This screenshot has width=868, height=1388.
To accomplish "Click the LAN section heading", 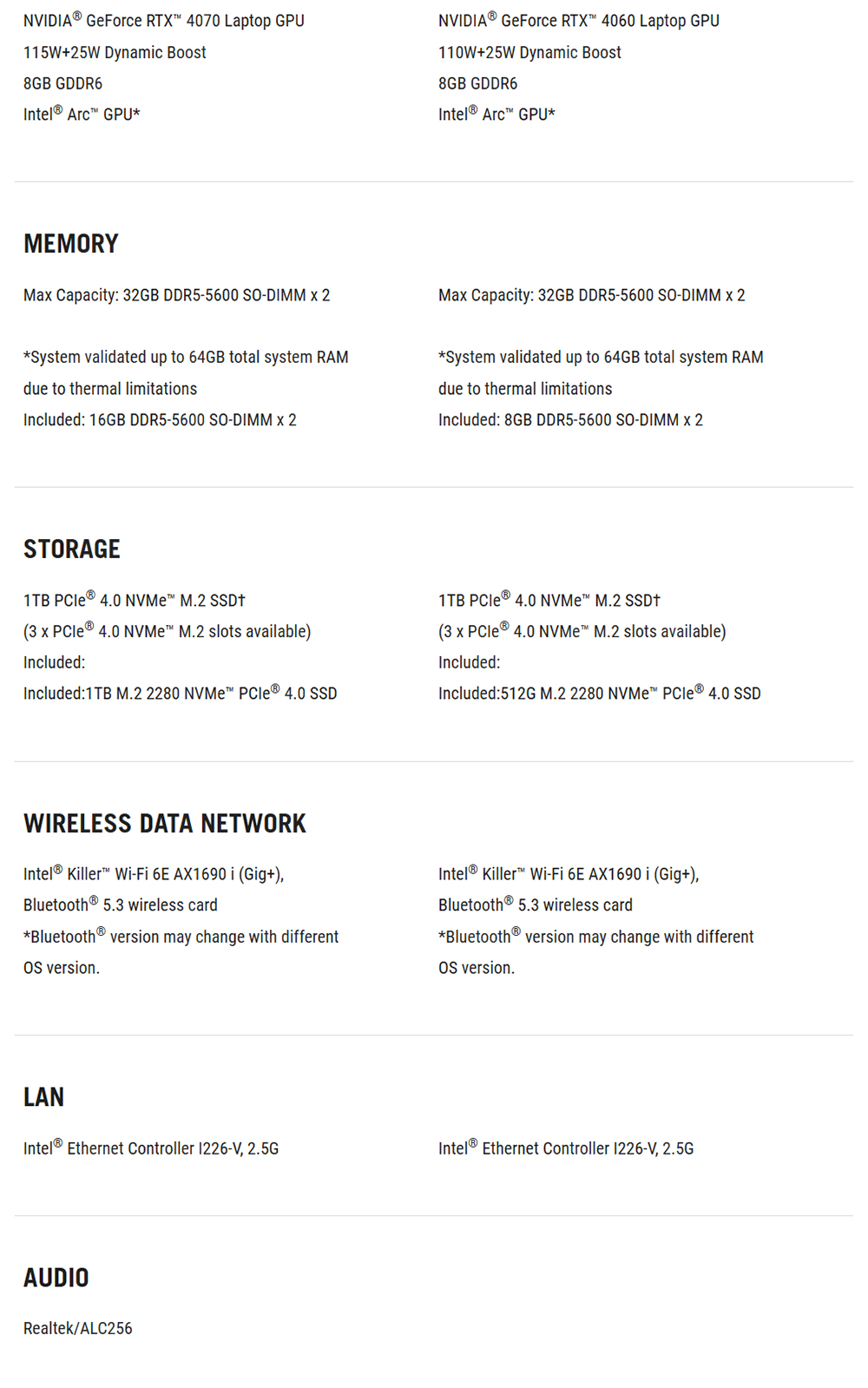I will [x=43, y=1097].
